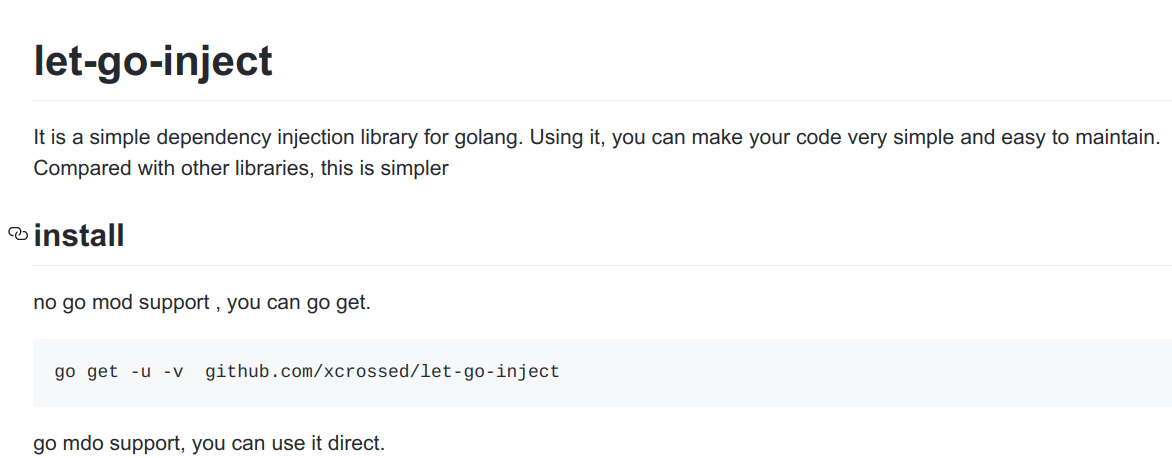Click the "-v" flag in the code block
Viewport: 1172px width, 458px height.
(173, 372)
